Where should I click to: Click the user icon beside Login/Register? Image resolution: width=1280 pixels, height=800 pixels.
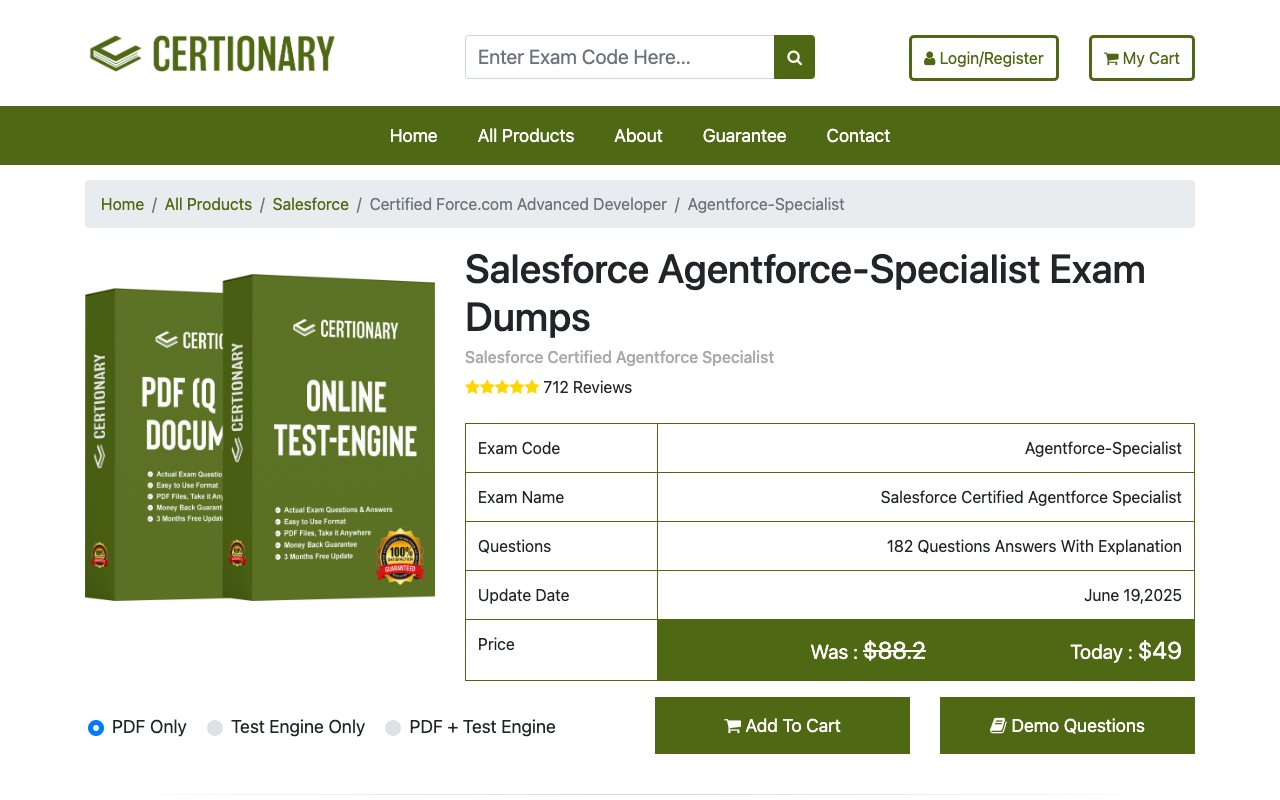click(930, 57)
